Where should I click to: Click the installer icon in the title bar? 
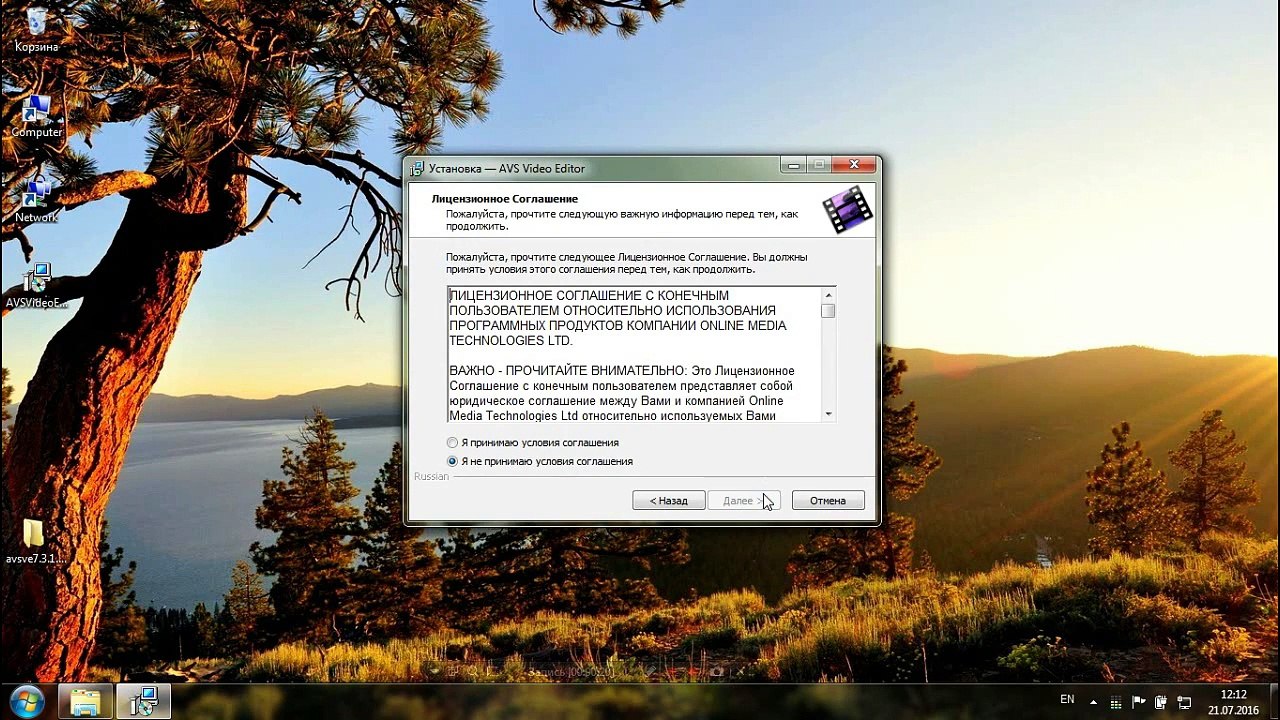pyautogui.click(x=418, y=168)
